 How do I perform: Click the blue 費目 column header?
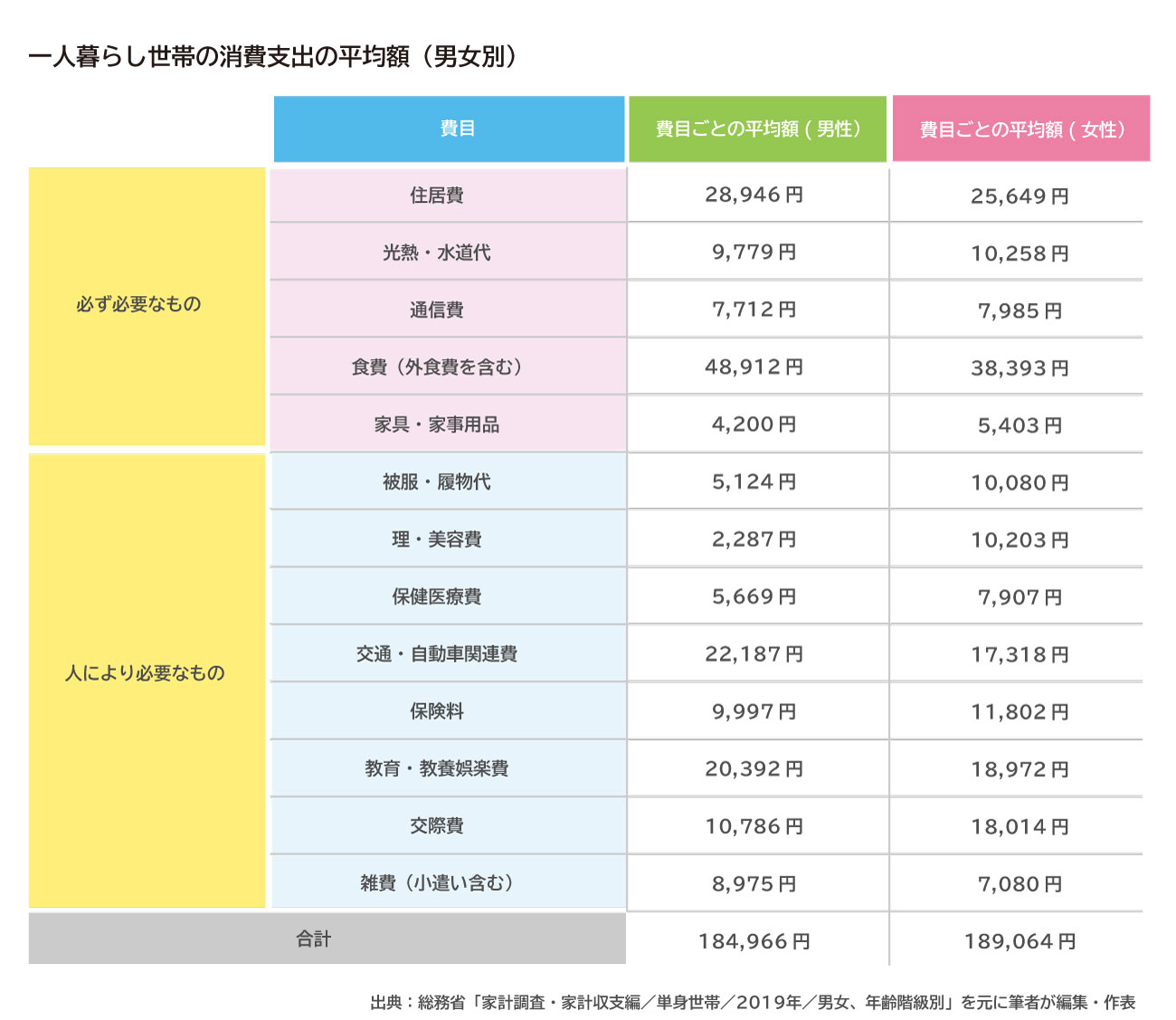(449, 129)
